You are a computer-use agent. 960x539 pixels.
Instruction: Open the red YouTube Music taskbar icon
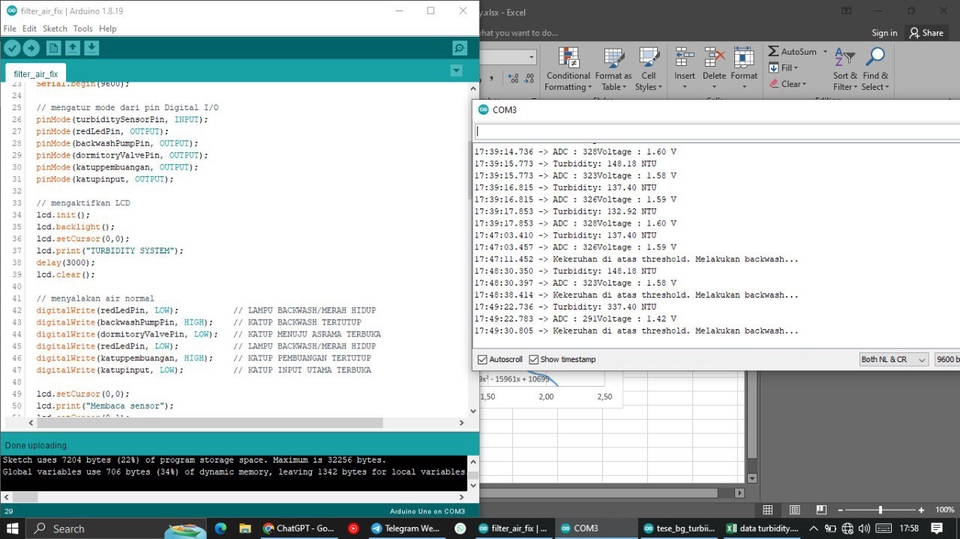click(353, 528)
